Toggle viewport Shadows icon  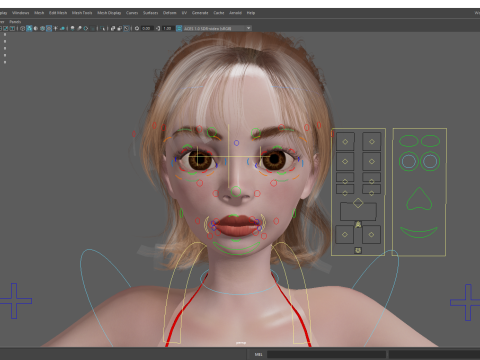pyautogui.click(x=62, y=28)
